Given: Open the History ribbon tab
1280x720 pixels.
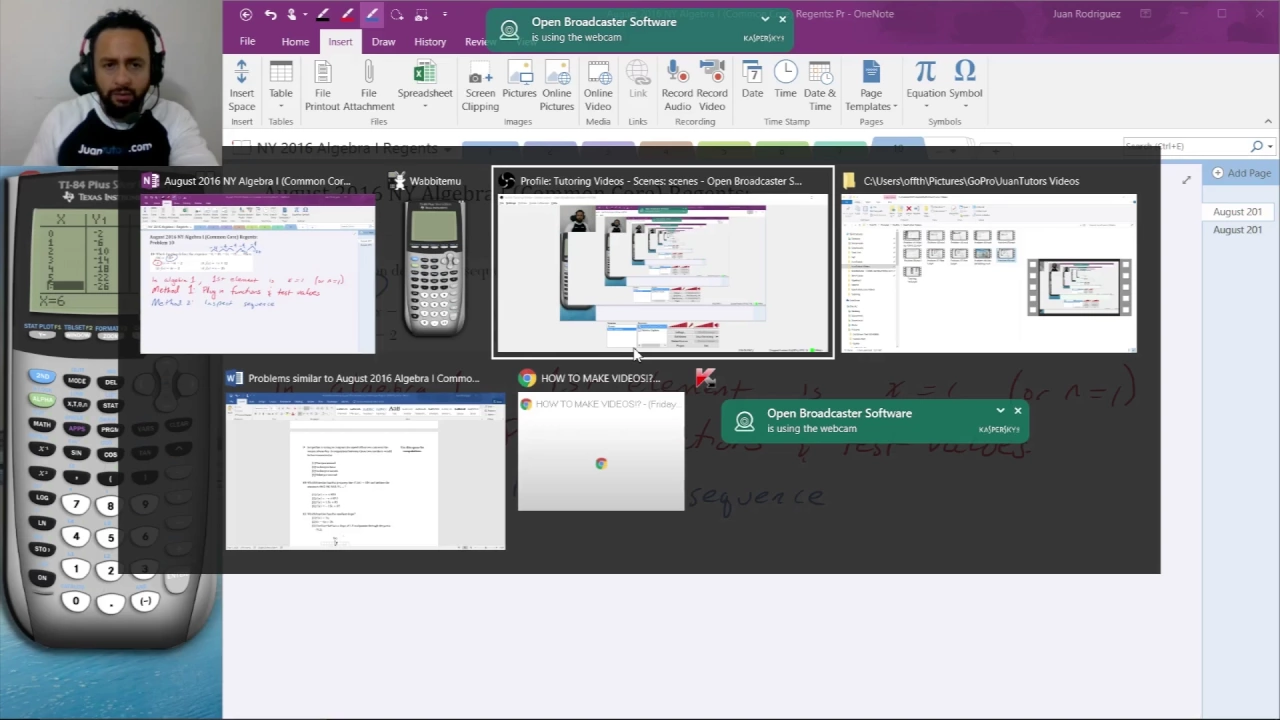Looking at the screenshot, I should point(430,42).
